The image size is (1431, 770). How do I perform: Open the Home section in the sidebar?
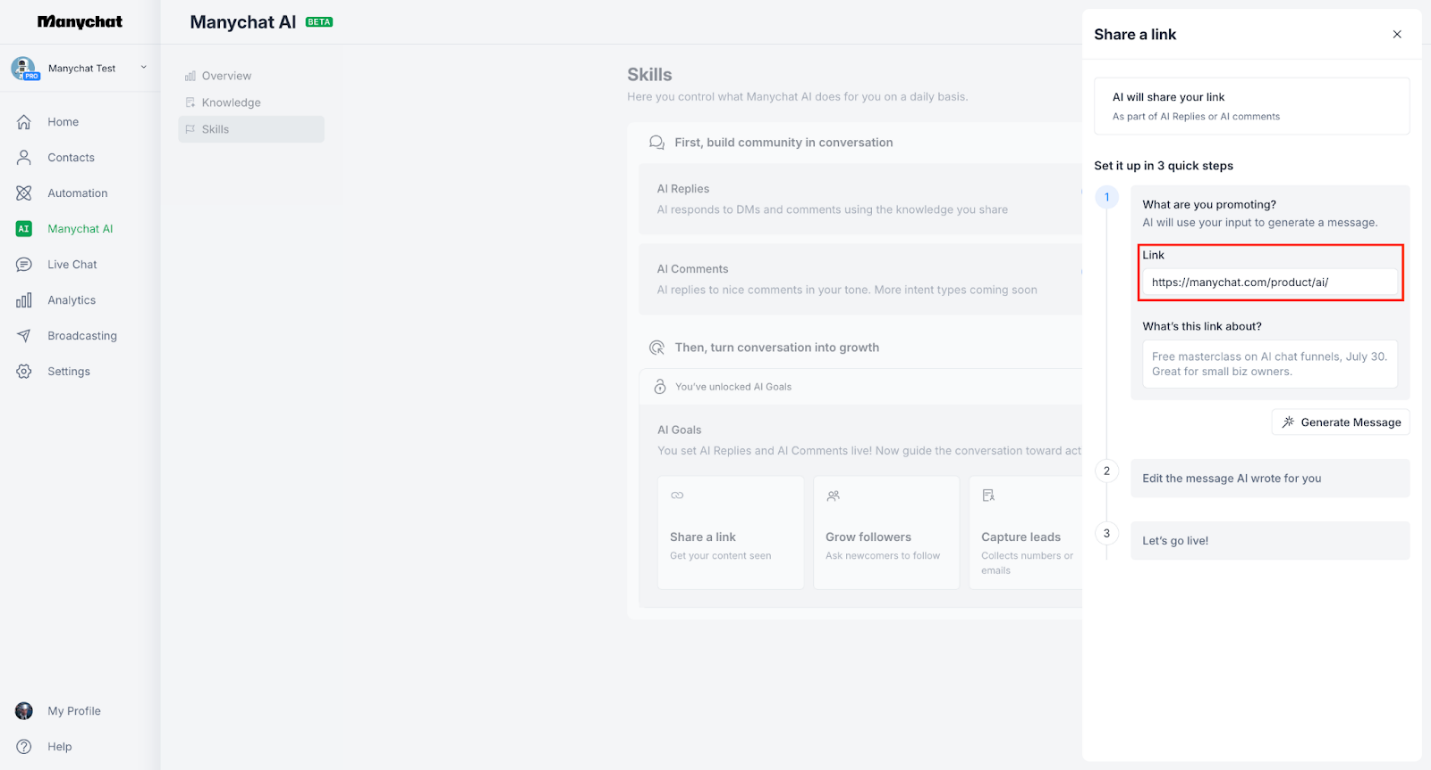coord(63,121)
